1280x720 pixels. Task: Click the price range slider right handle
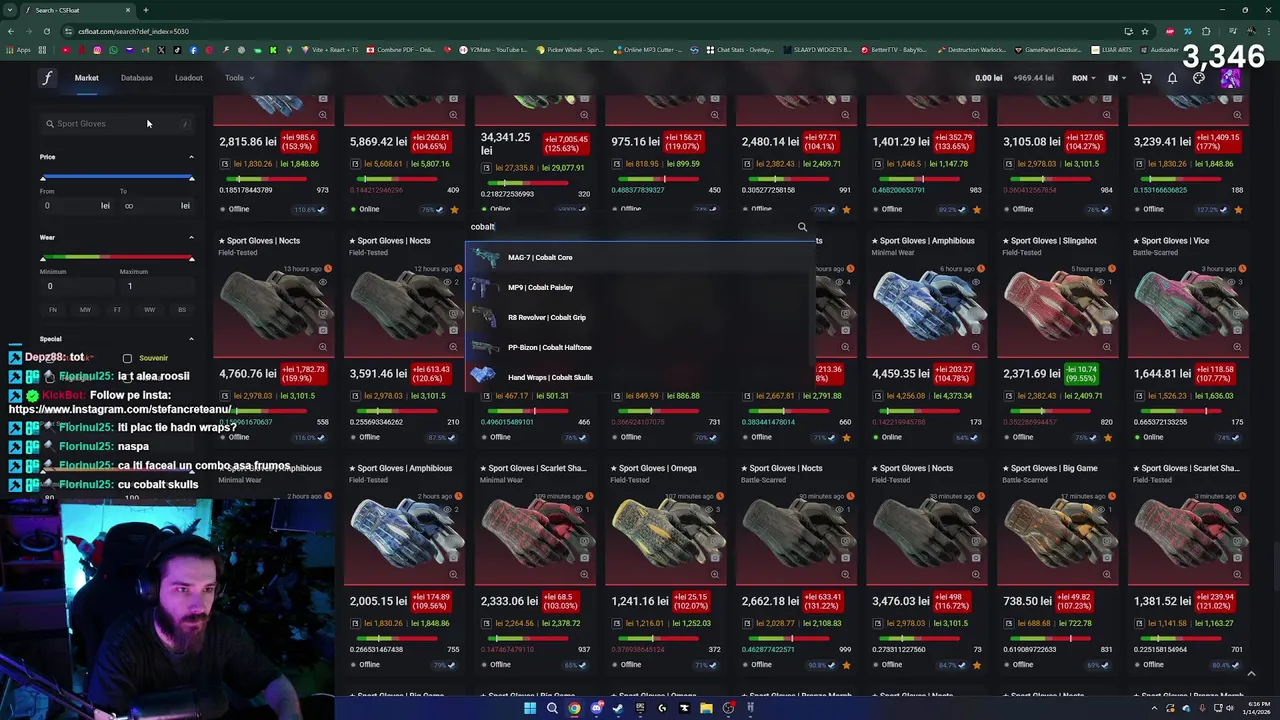[x=191, y=178]
